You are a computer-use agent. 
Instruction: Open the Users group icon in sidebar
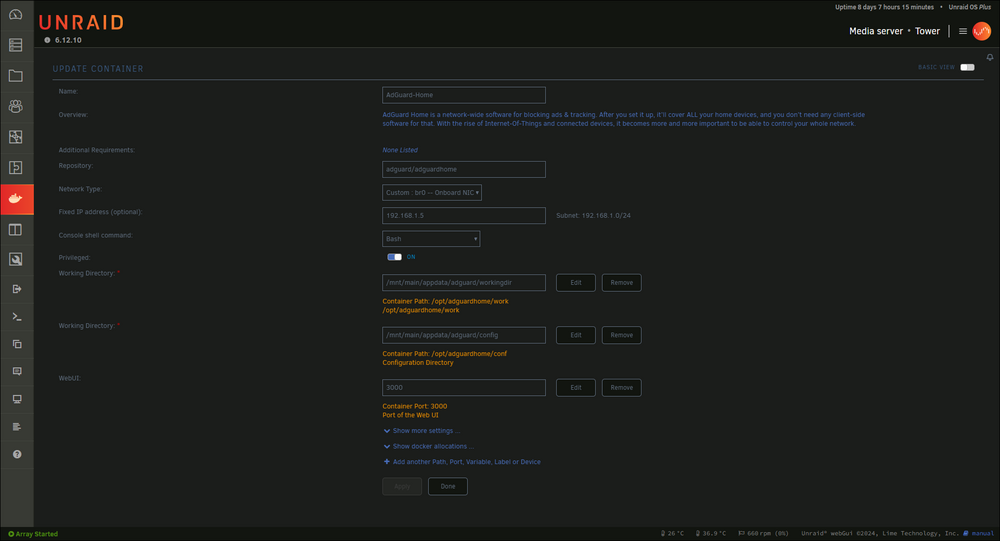tap(16, 106)
